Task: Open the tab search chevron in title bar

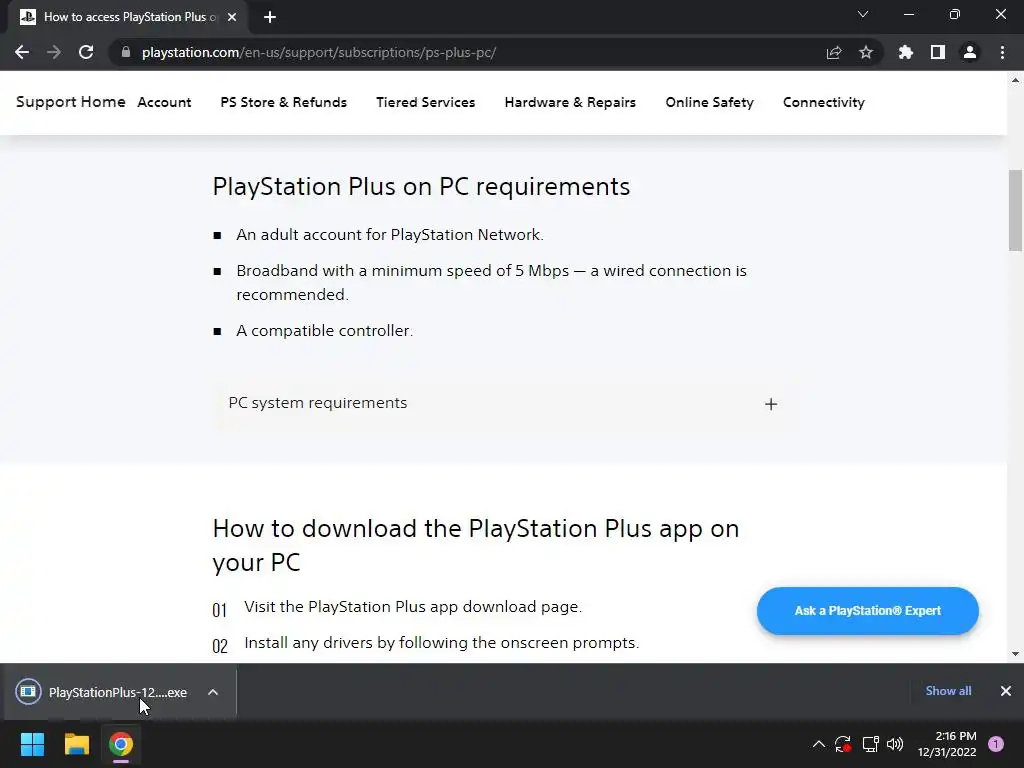Action: tap(863, 14)
